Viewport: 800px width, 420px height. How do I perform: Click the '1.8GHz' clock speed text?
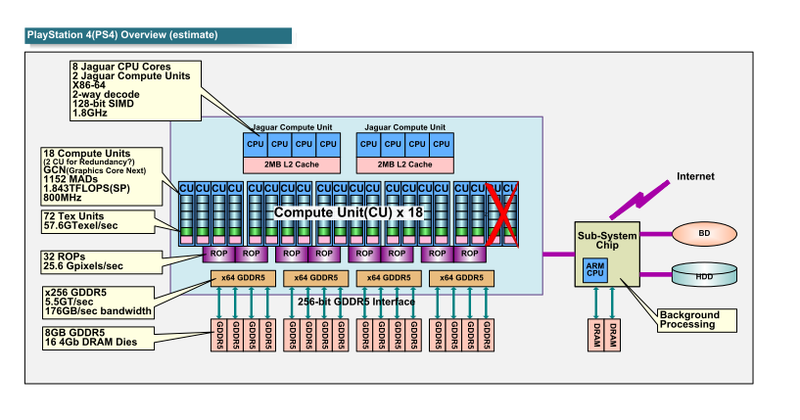[90, 113]
